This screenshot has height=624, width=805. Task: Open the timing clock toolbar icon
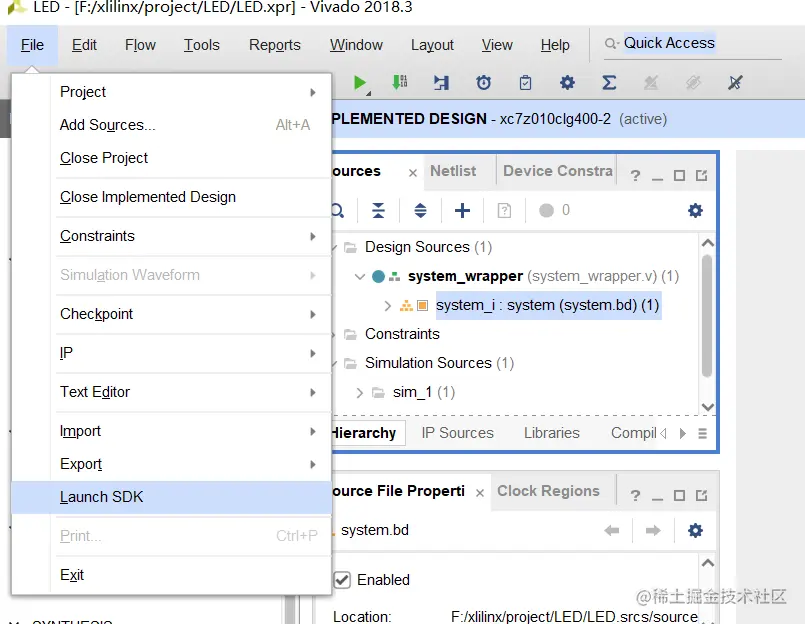(x=483, y=83)
